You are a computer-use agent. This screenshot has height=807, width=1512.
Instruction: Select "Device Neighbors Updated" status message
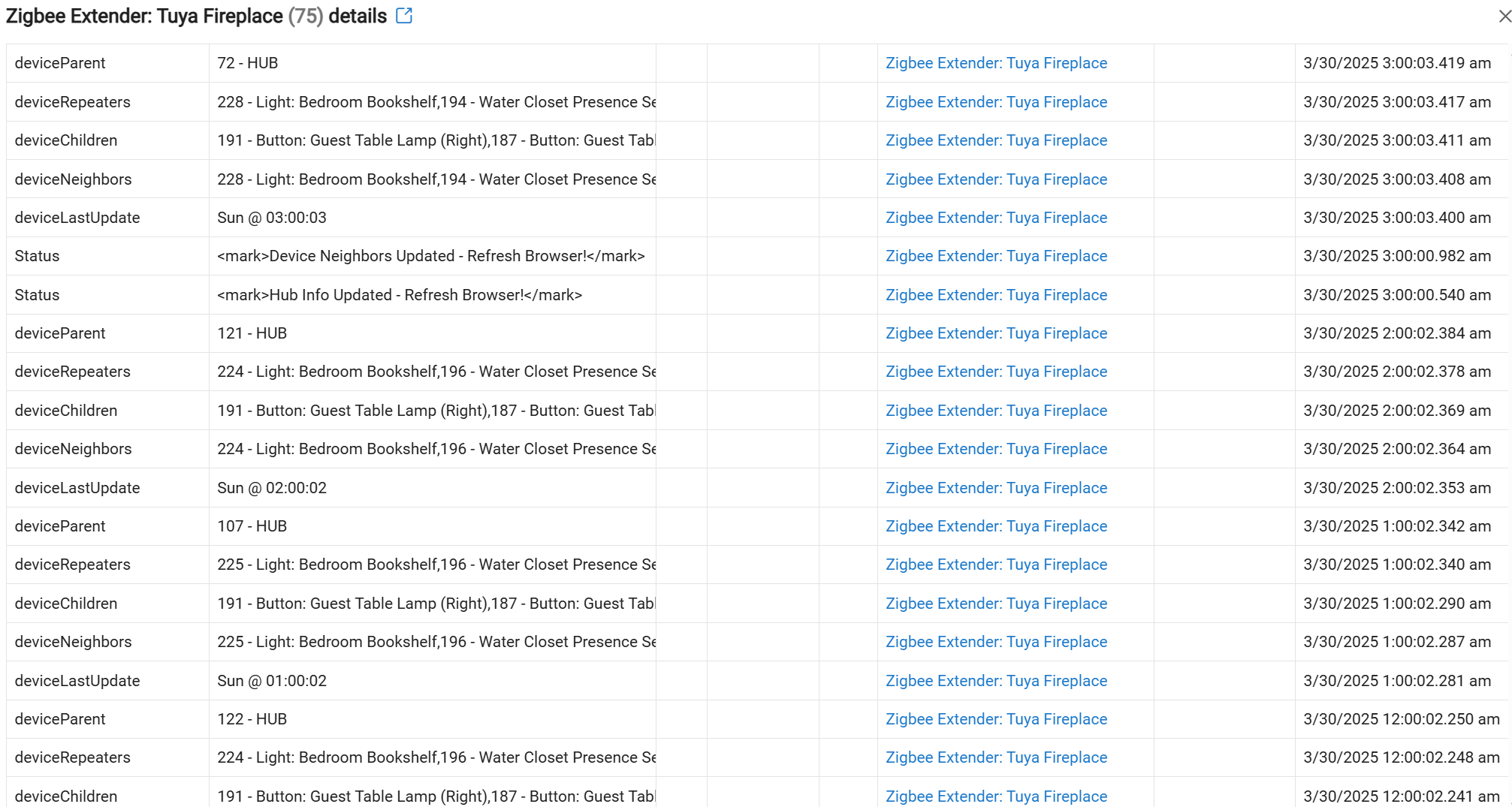point(430,256)
